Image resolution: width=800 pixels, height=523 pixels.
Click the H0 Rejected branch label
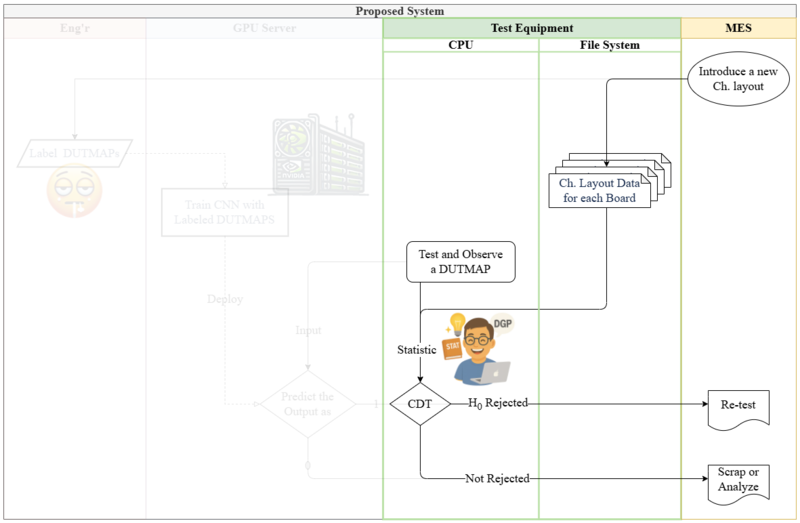[498, 403]
